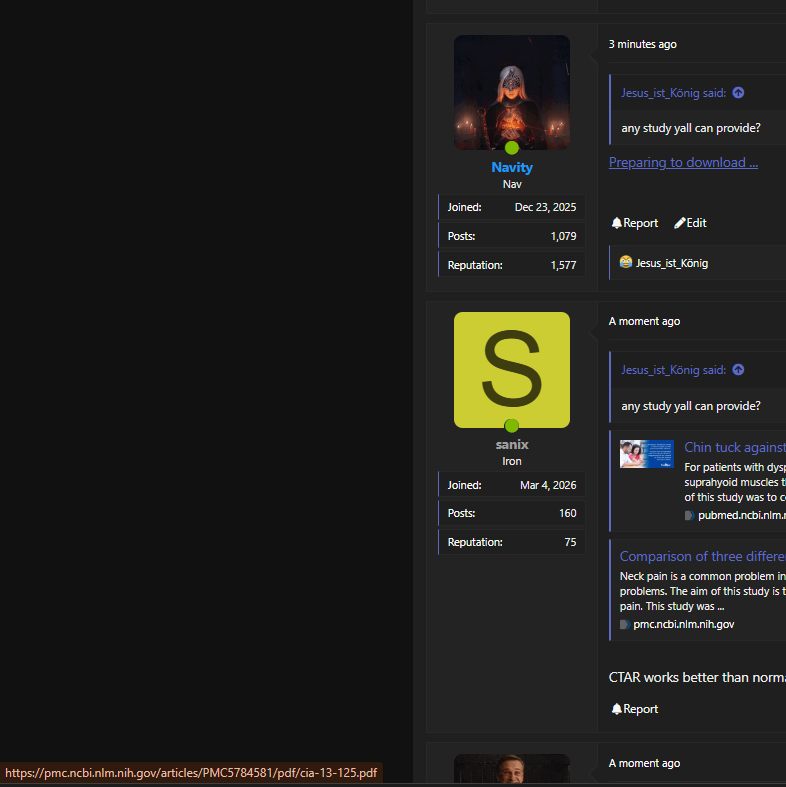The image size is (786, 787).
Task: Open the 'Chin tuck against' article link
Action: coord(735,447)
